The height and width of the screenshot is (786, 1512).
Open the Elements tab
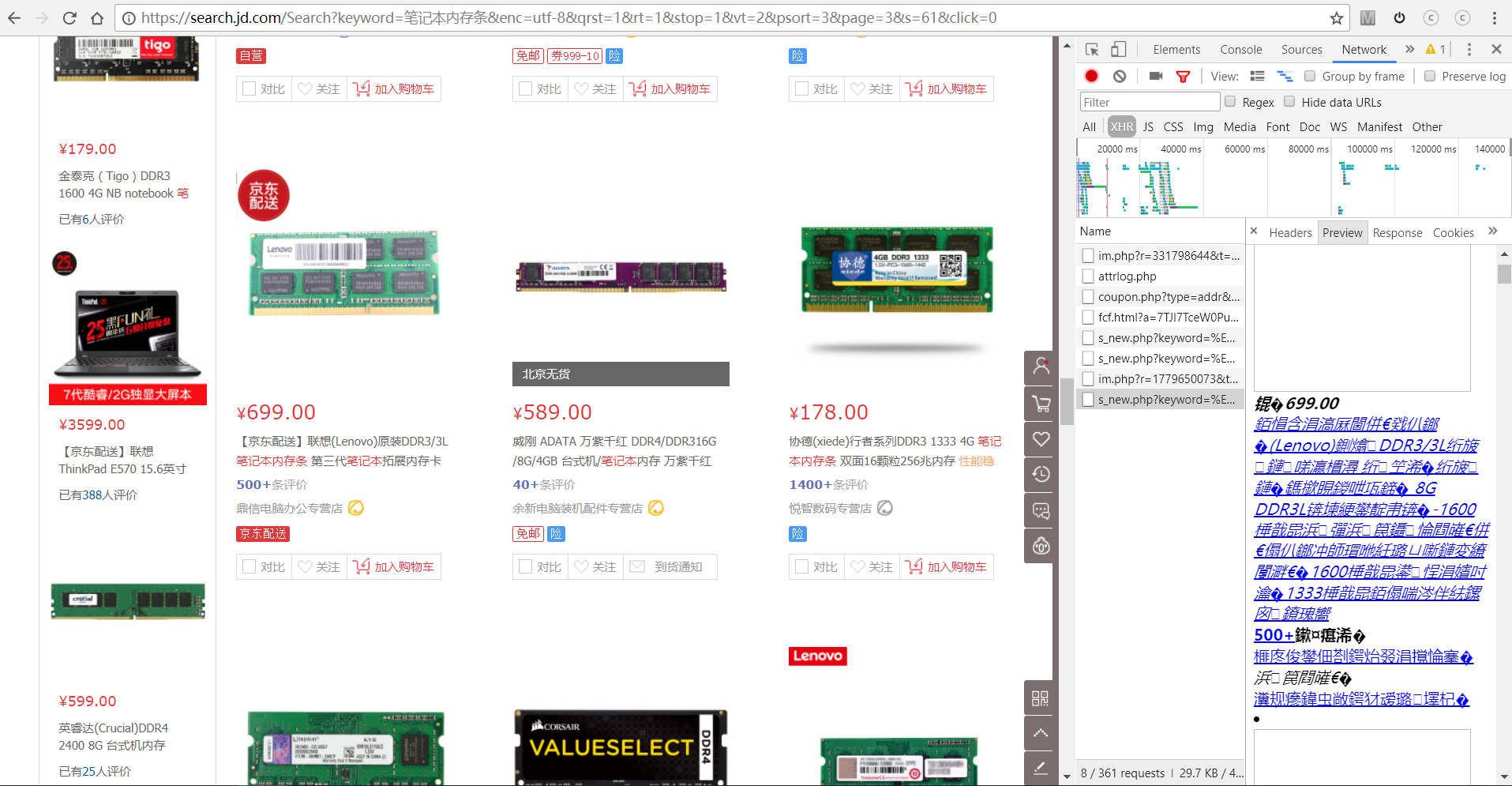coord(1176,49)
